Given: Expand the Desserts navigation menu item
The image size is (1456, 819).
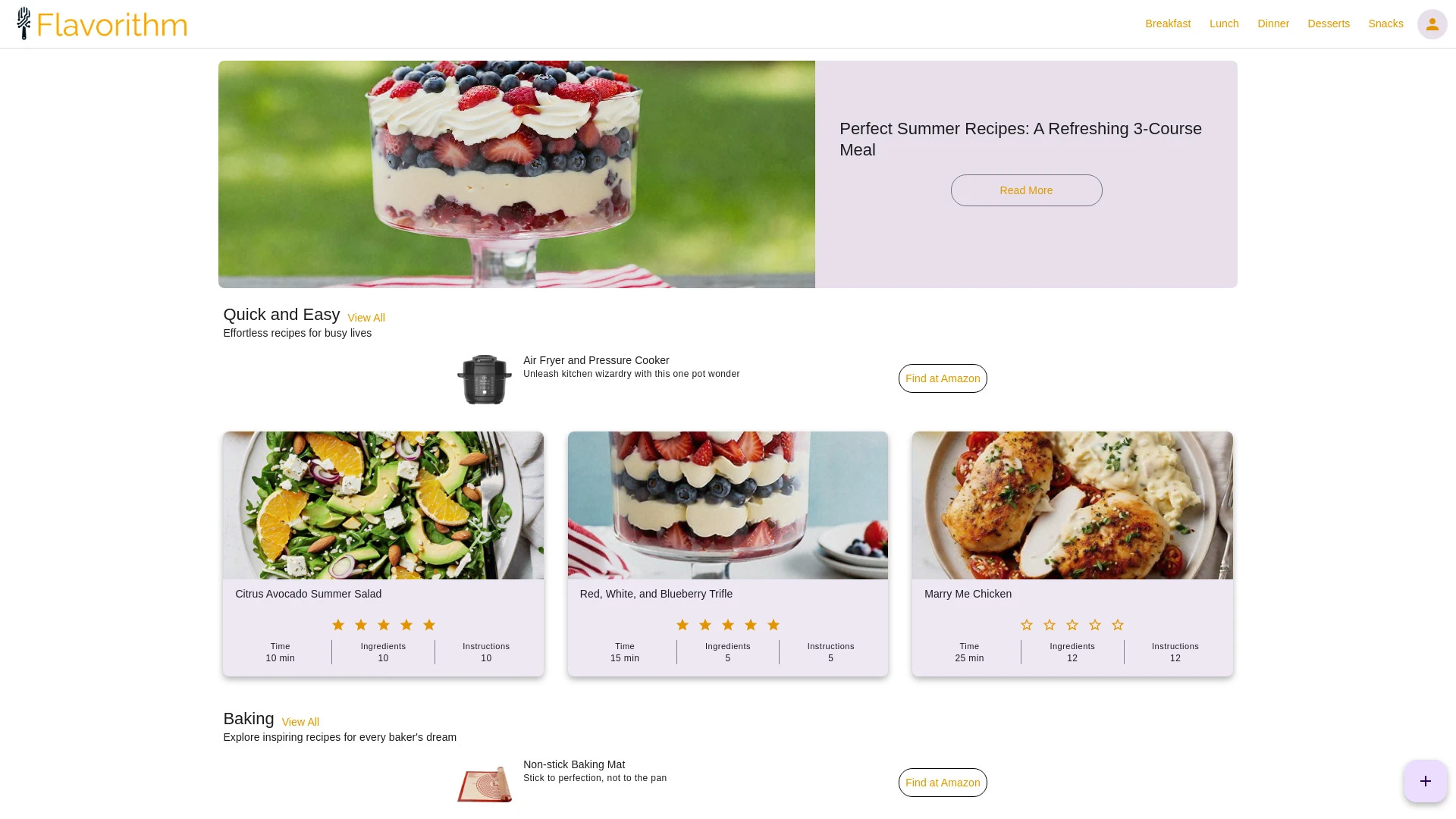Looking at the screenshot, I should click(1329, 24).
